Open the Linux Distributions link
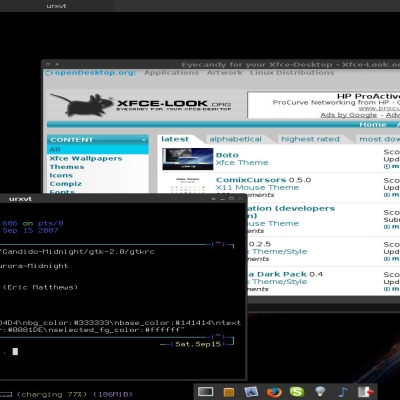400x400 pixels. [292, 73]
